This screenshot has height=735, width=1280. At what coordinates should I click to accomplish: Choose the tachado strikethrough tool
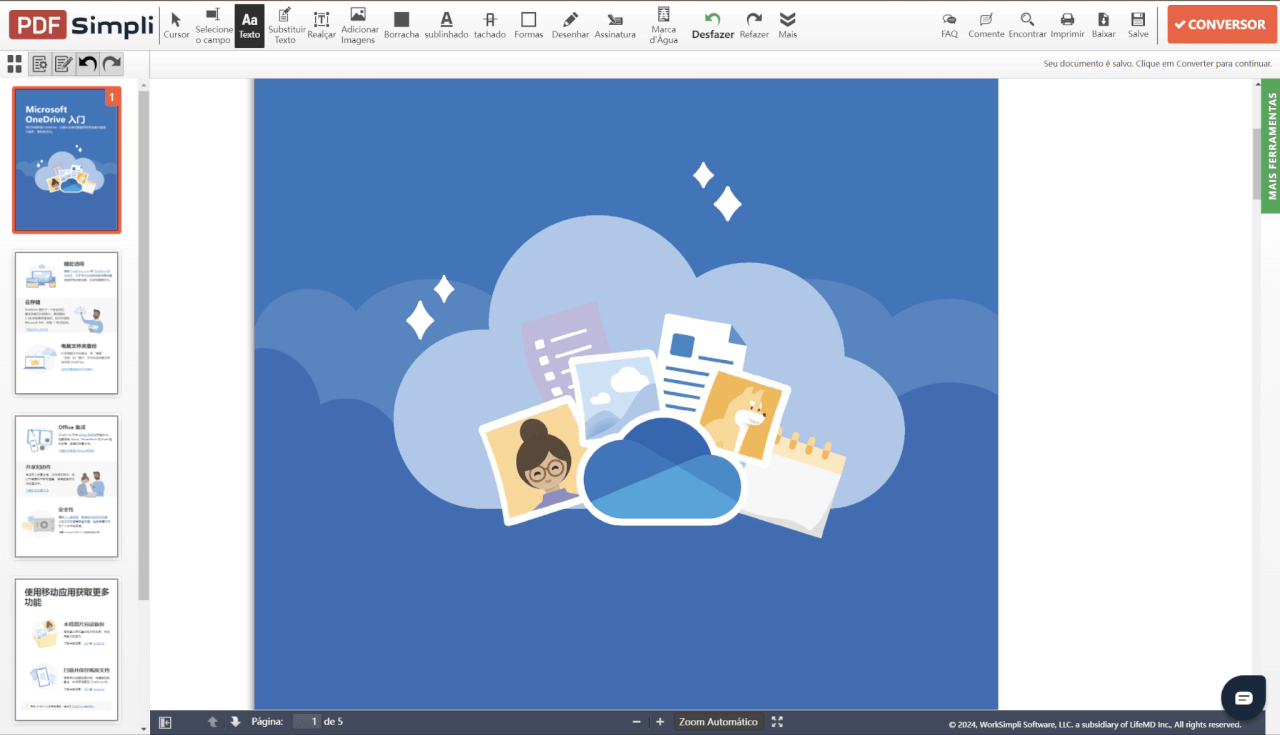tap(489, 25)
